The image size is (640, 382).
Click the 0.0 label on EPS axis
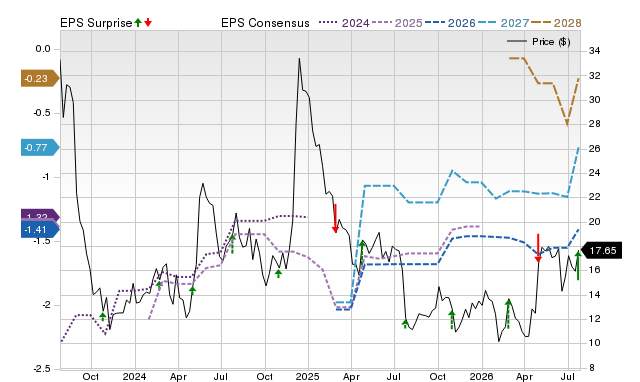coord(43,49)
